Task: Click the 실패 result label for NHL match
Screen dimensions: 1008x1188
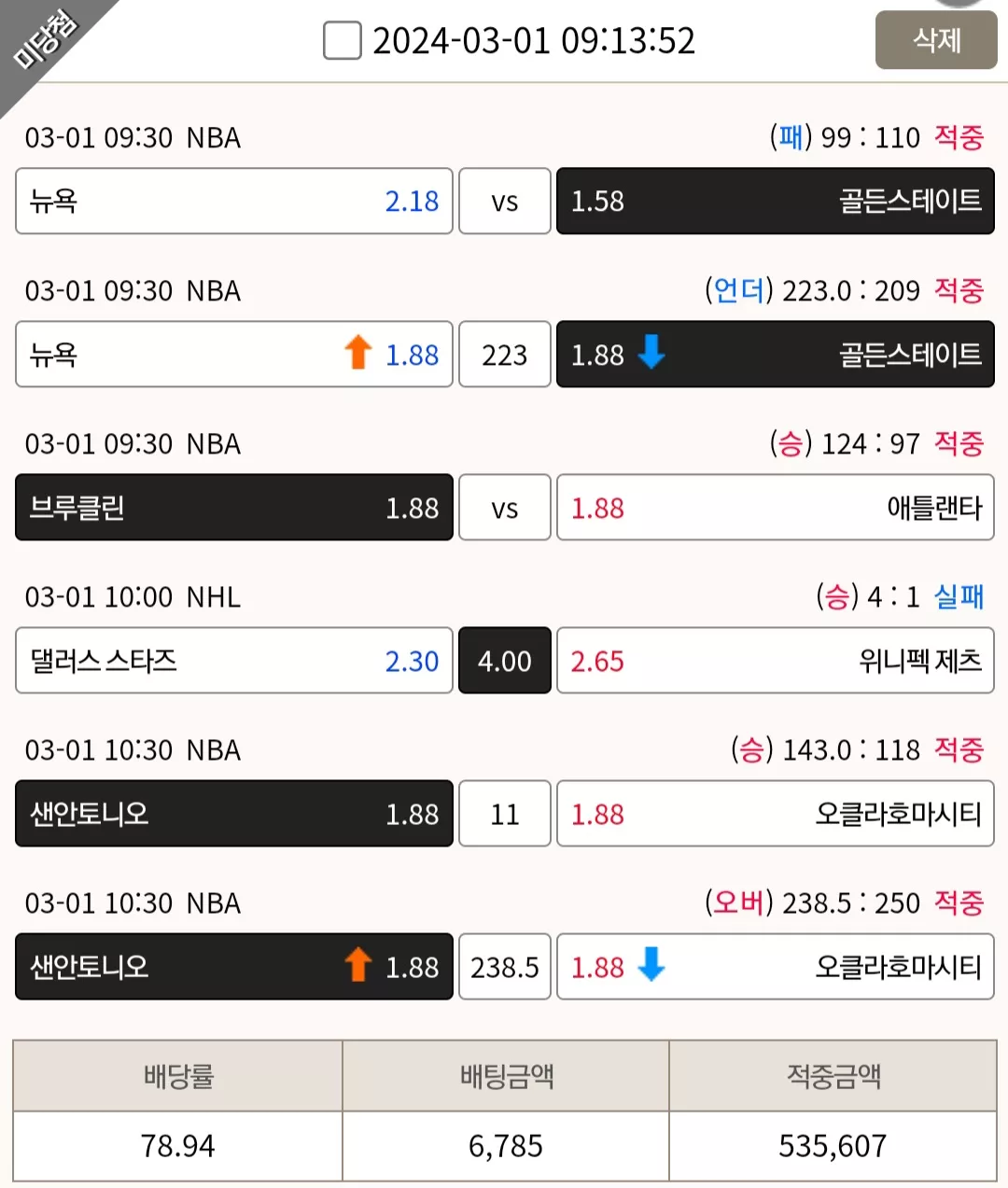Action: tap(959, 596)
